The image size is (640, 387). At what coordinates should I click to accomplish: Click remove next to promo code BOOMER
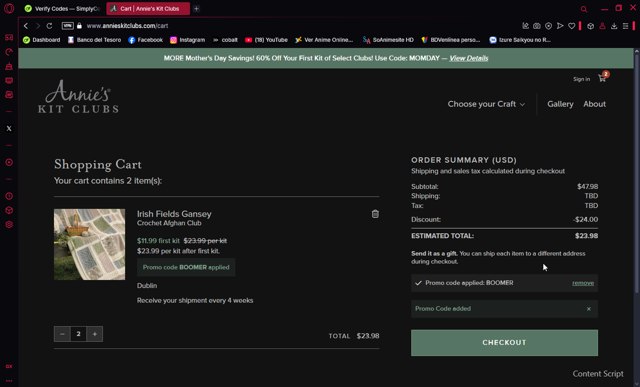point(583,283)
